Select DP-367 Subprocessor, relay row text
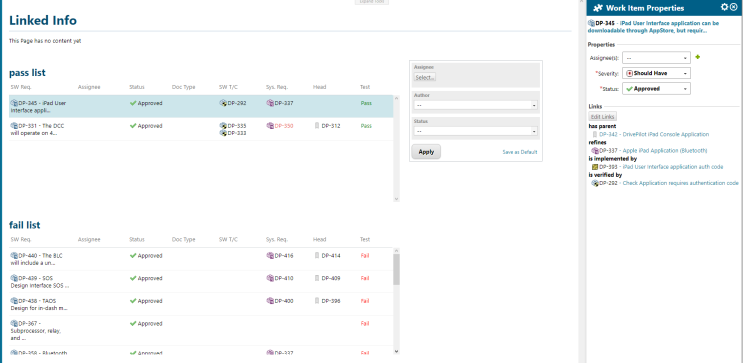The height and width of the screenshot is (363, 743). point(36,331)
